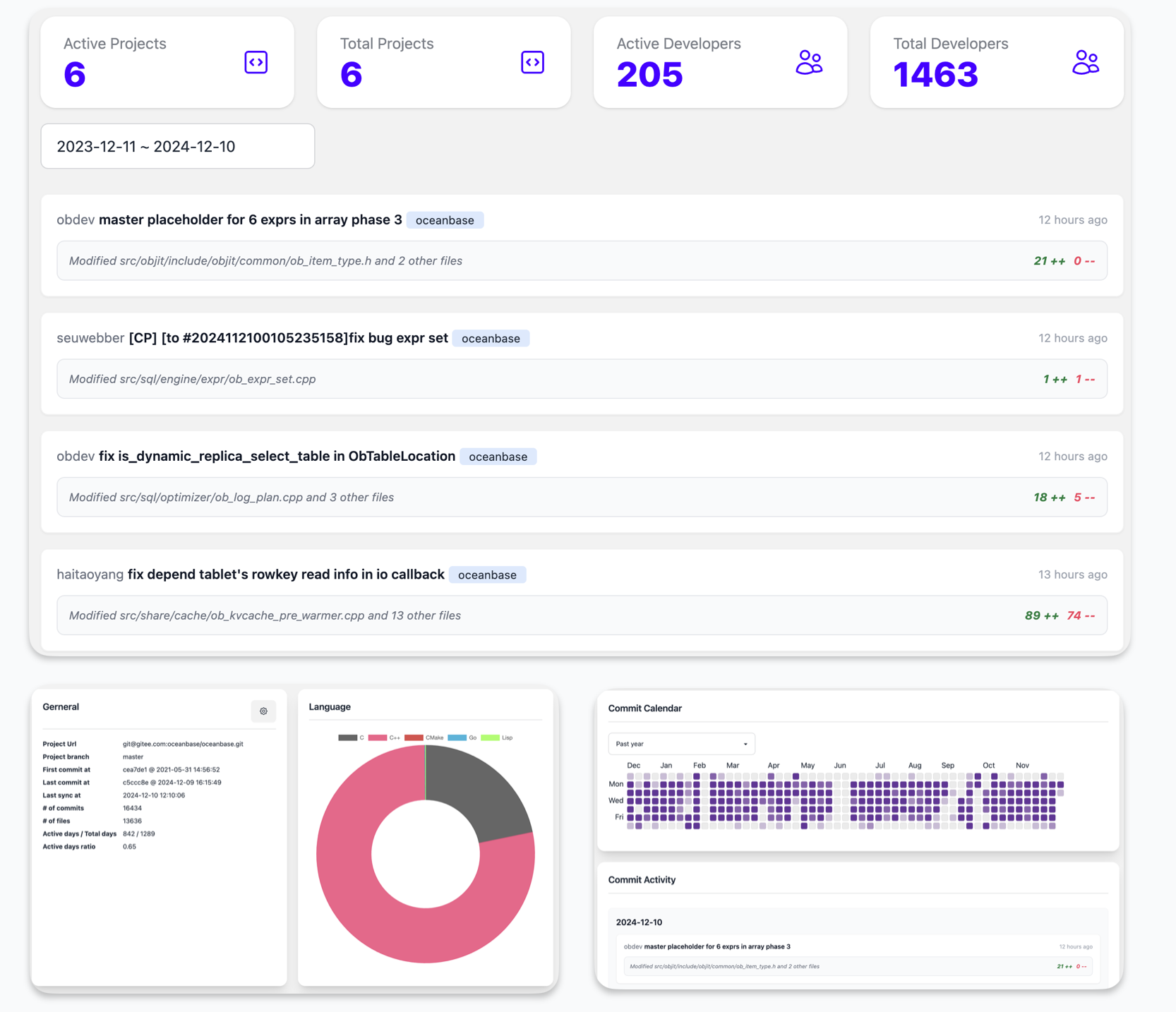Click author obdev on master placeholder commit in top list
The width and height of the screenshot is (1176, 1012).
[x=76, y=219]
